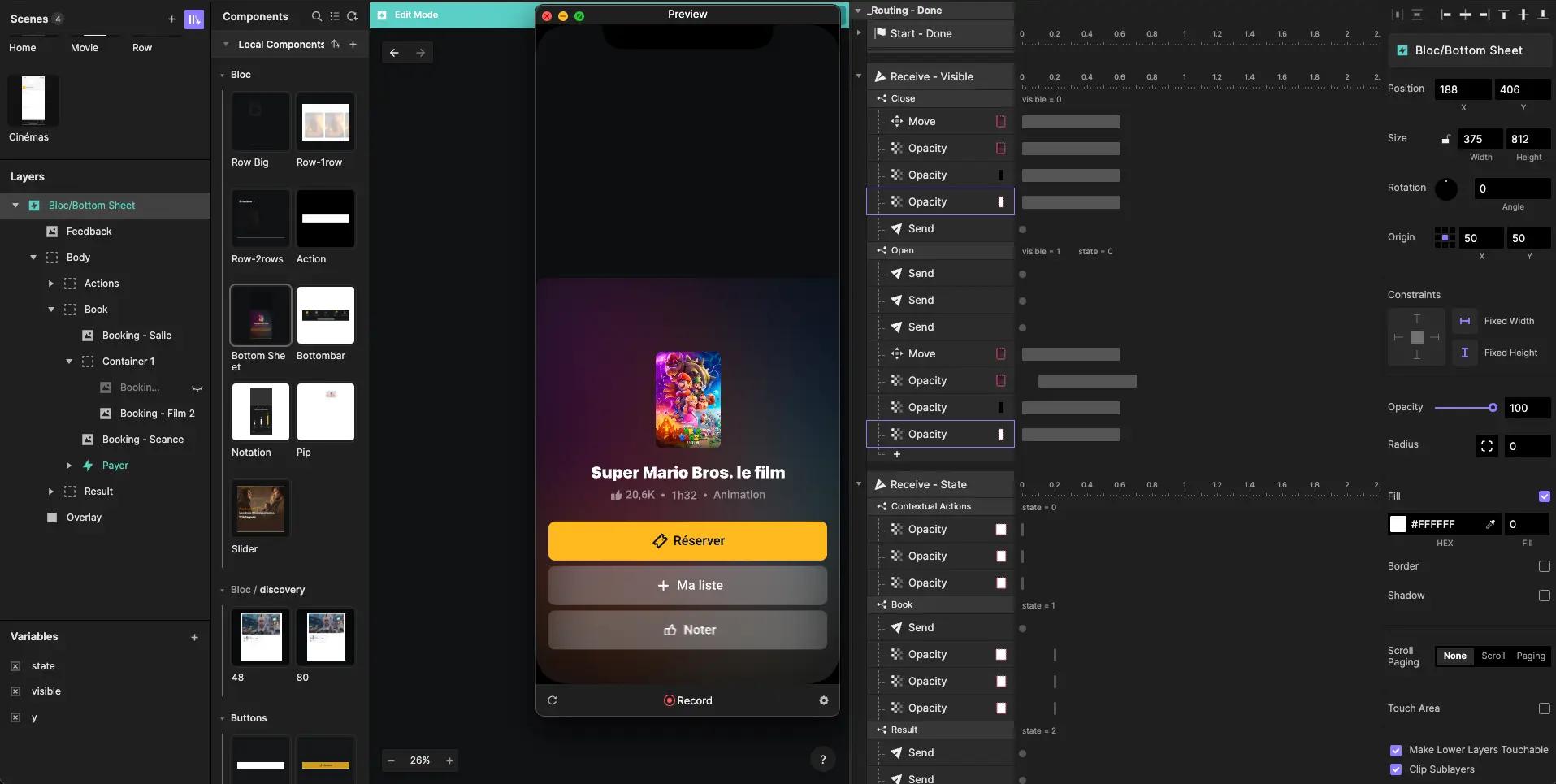
Task: Click distribute horizontally icon
Action: pyautogui.click(x=1398, y=15)
